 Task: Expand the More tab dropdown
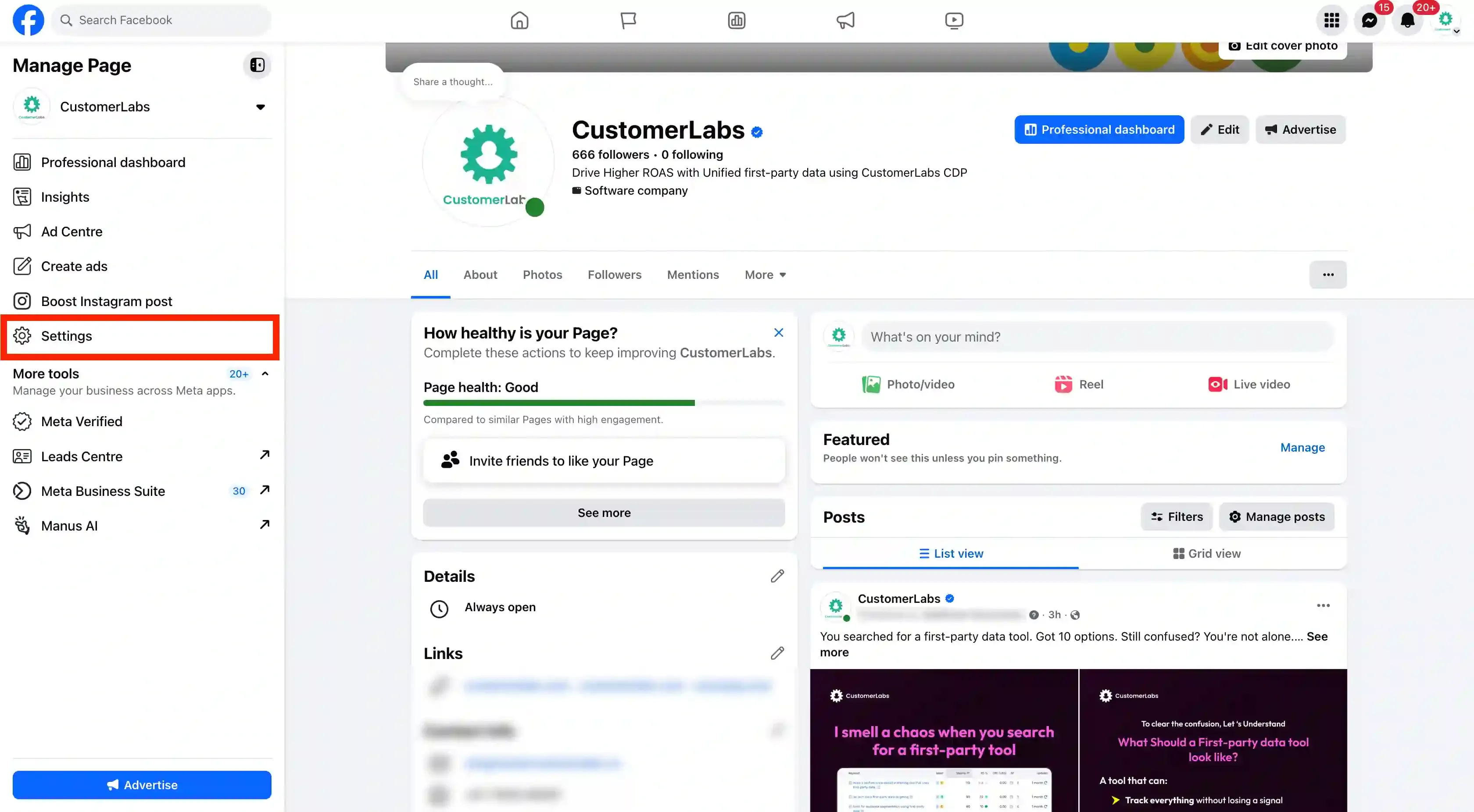(x=765, y=275)
